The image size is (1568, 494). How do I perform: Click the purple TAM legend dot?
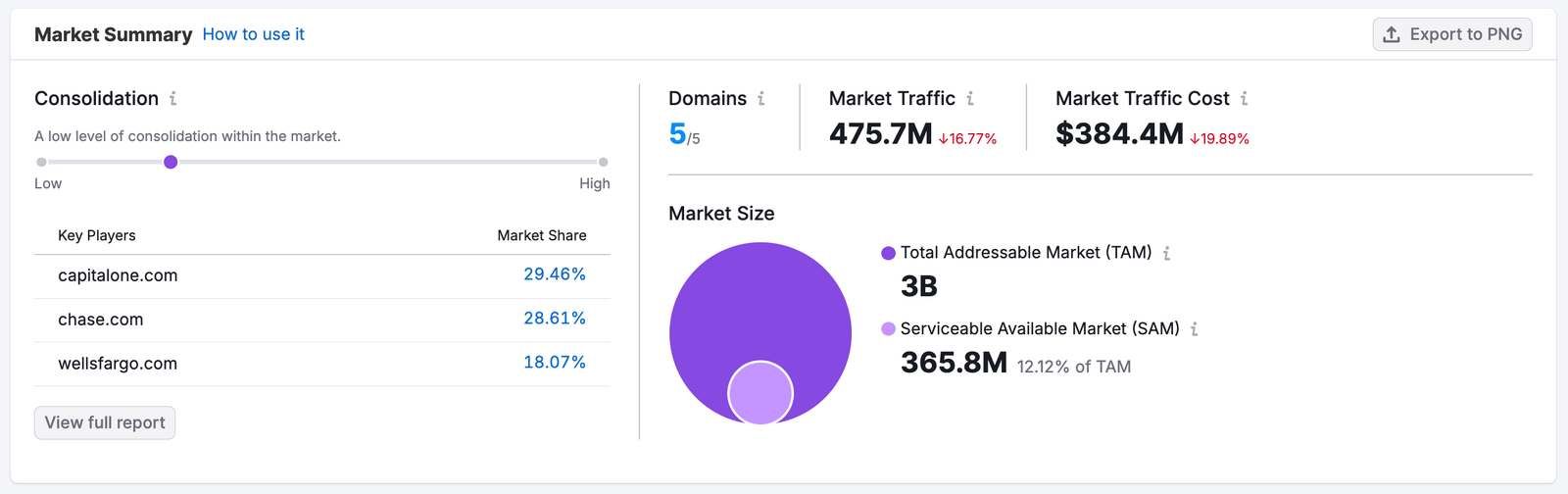888,253
